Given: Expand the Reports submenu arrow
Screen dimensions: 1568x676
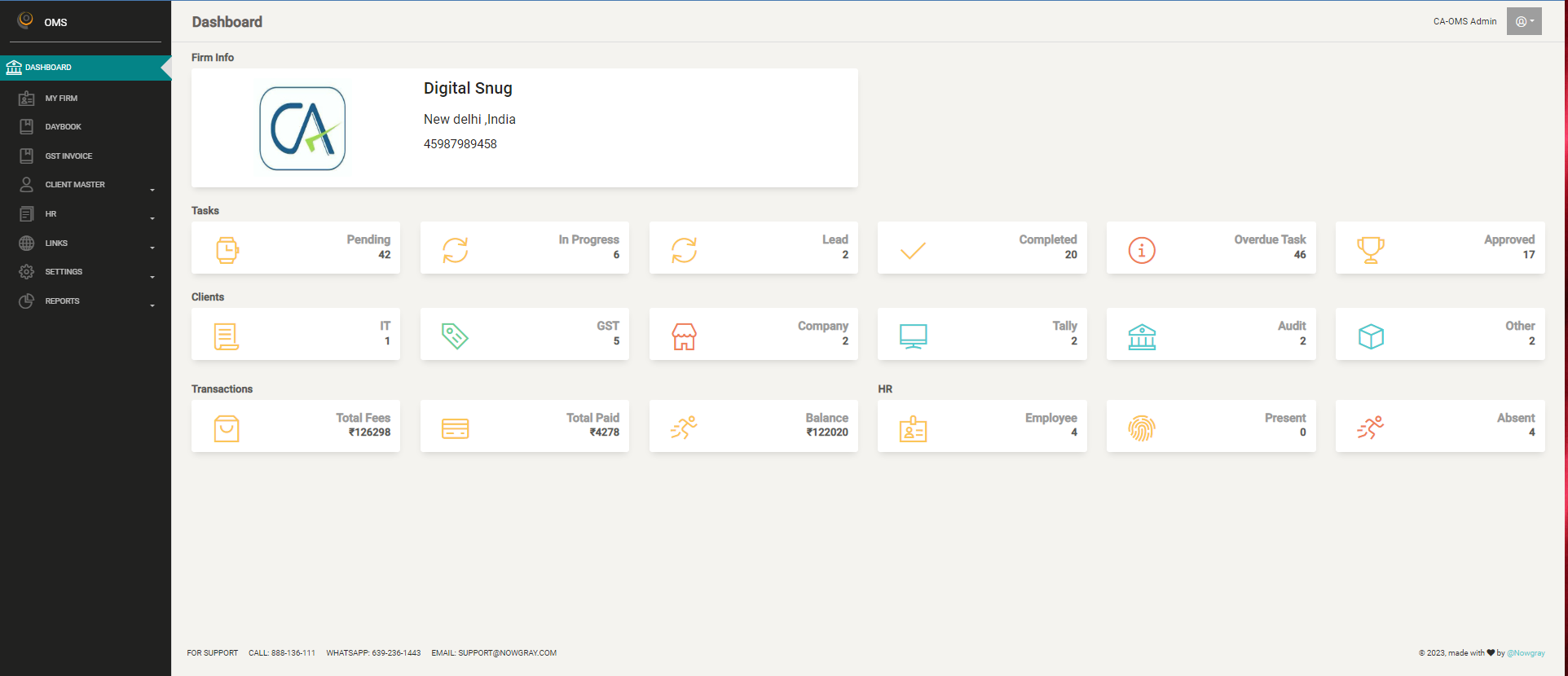Looking at the screenshot, I should [152, 305].
